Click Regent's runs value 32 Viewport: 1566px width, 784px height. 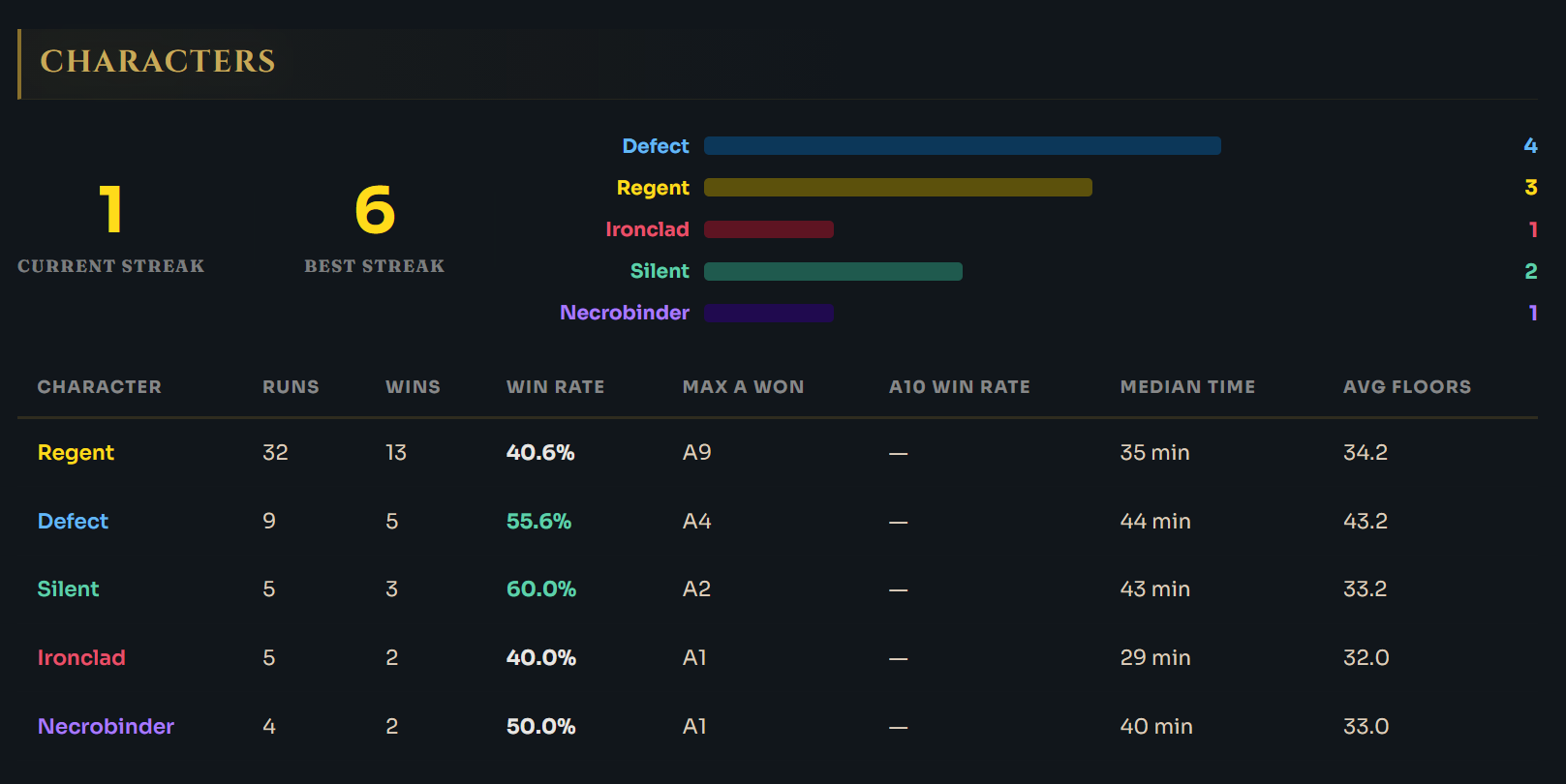(275, 453)
